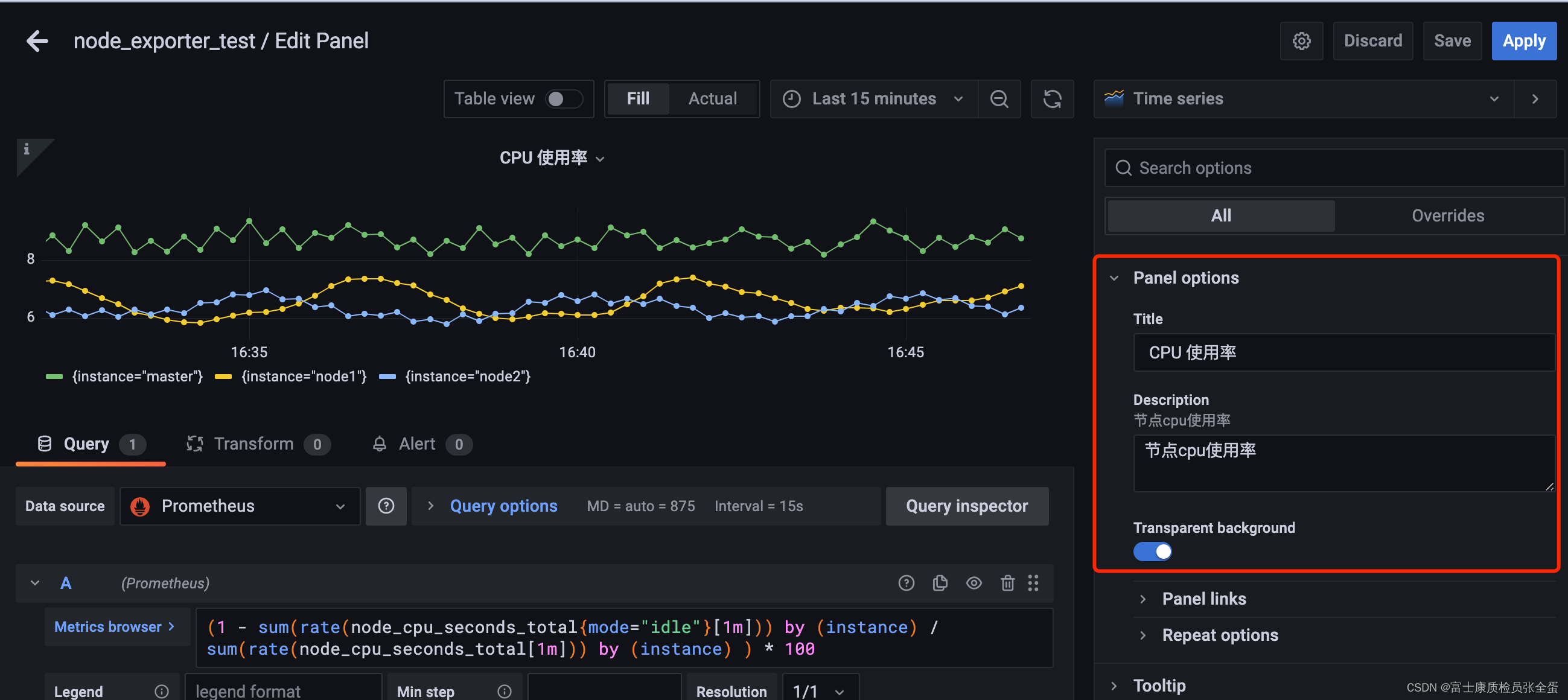Image resolution: width=1568 pixels, height=700 pixels.
Task: Open the Prometheus data source dropdown
Action: tap(240, 506)
